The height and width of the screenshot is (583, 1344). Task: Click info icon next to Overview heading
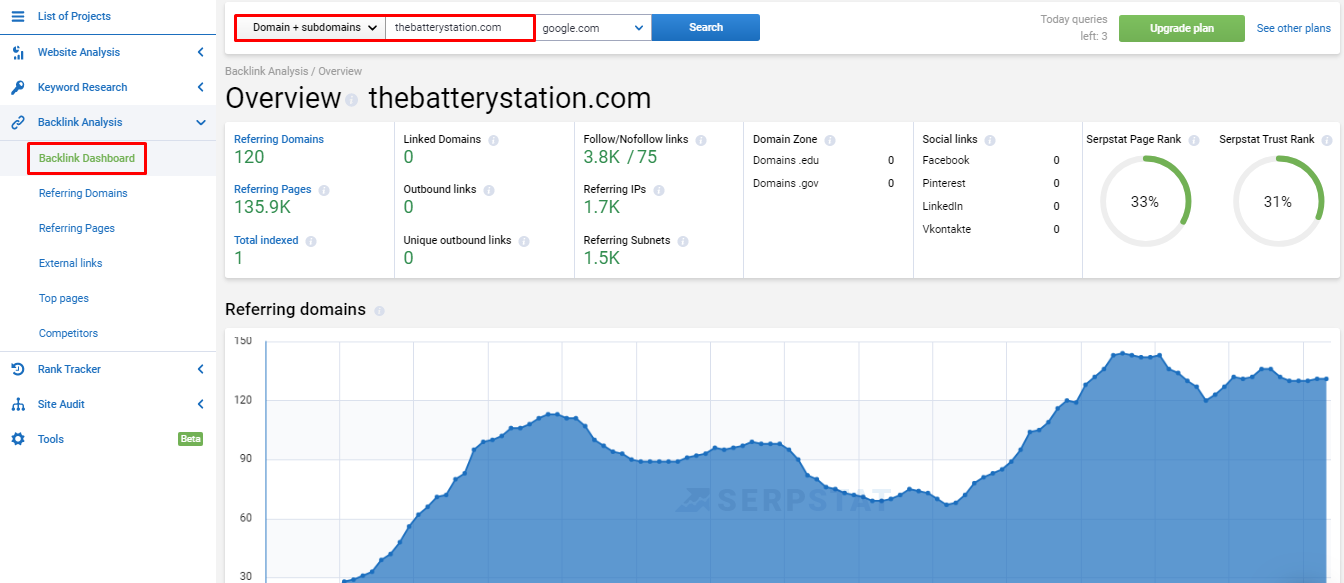[x=352, y=100]
